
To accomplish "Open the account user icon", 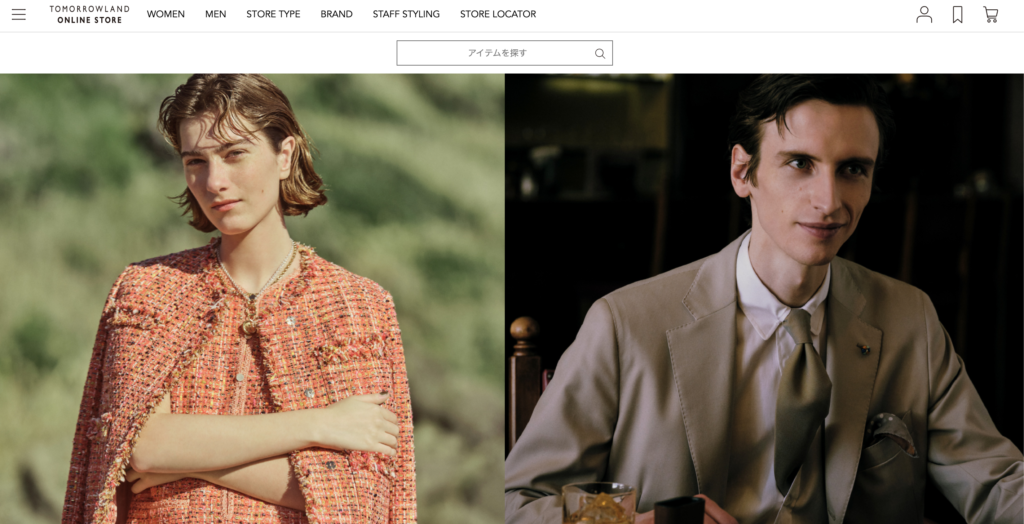I will pos(924,14).
